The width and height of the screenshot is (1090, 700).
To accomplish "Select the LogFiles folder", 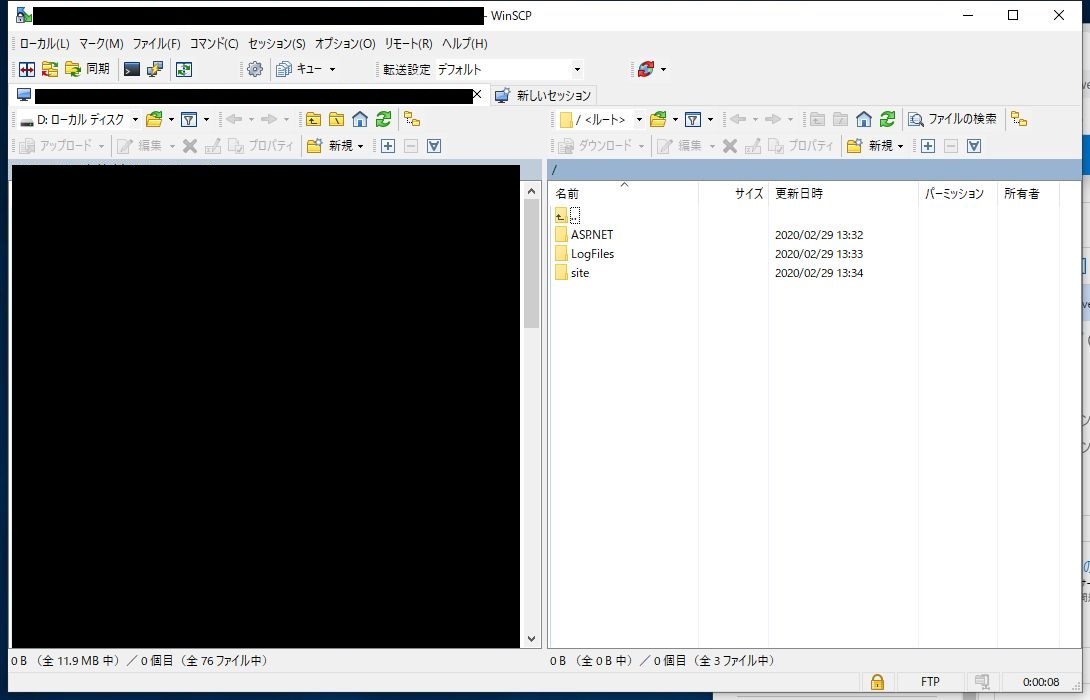I will pos(585,254).
